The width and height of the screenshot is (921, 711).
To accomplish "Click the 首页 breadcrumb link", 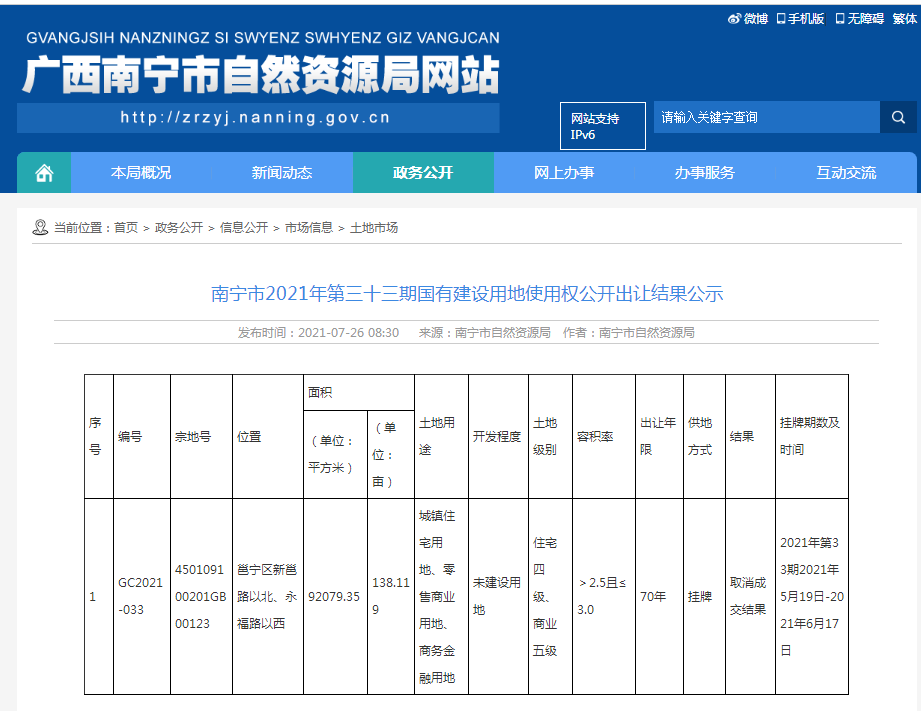I will (126, 228).
